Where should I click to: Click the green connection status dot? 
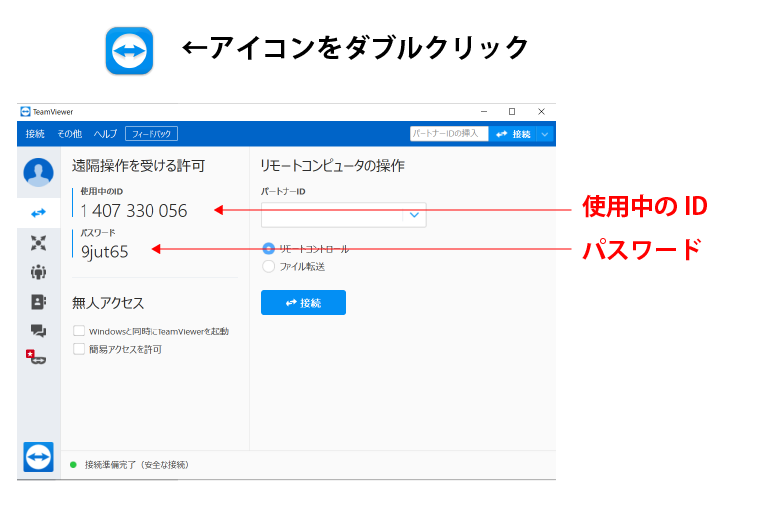(x=73, y=465)
